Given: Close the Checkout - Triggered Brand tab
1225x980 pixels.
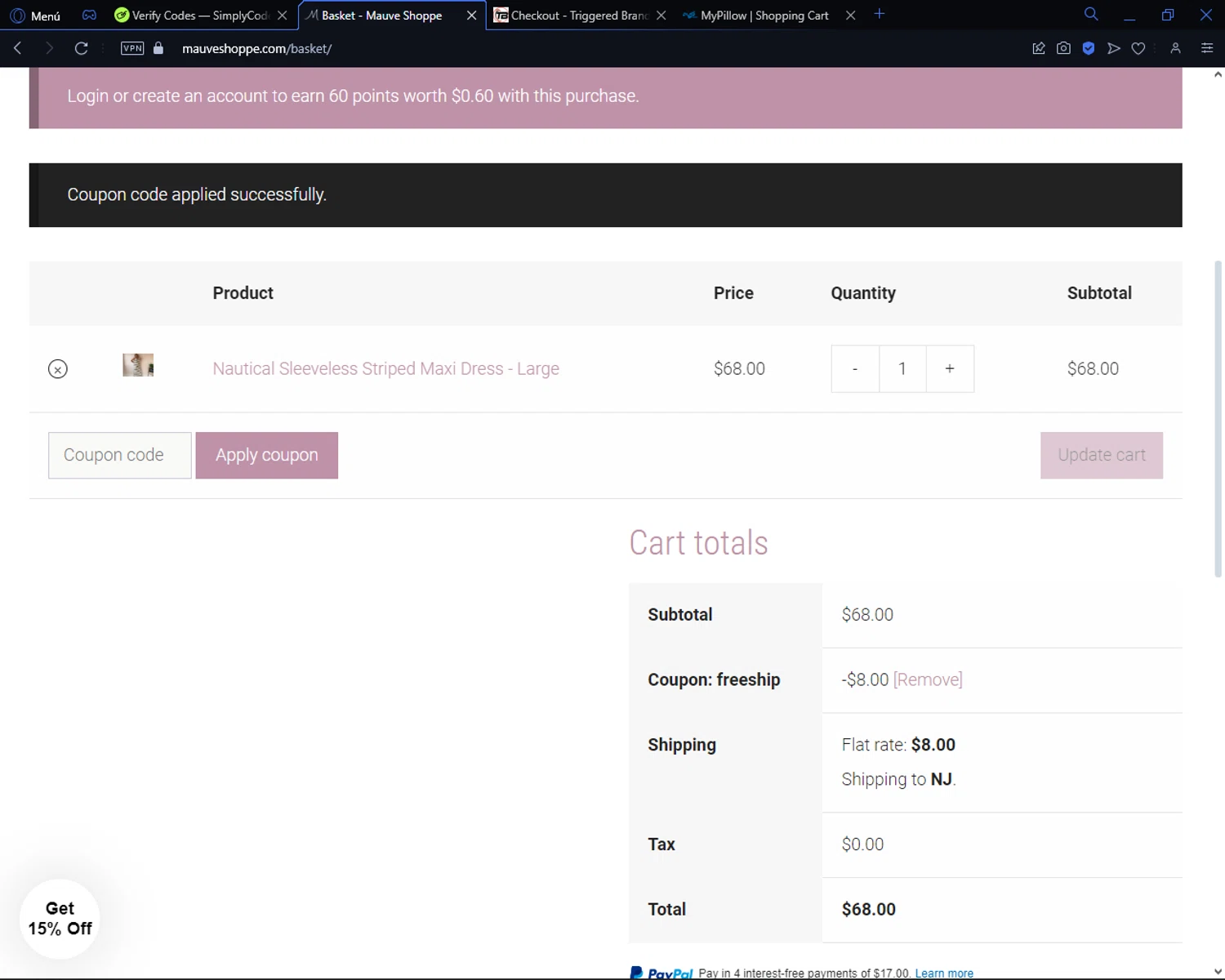Looking at the screenshot, I should (661, 16).
